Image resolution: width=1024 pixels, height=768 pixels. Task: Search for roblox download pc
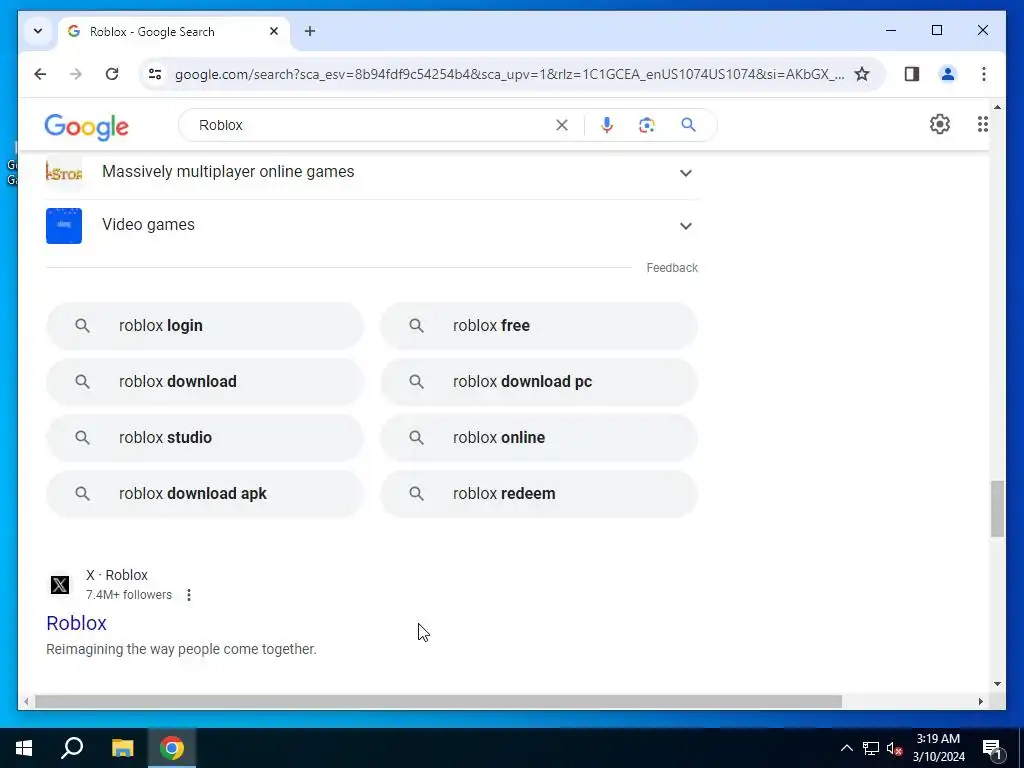click(539, 381)
